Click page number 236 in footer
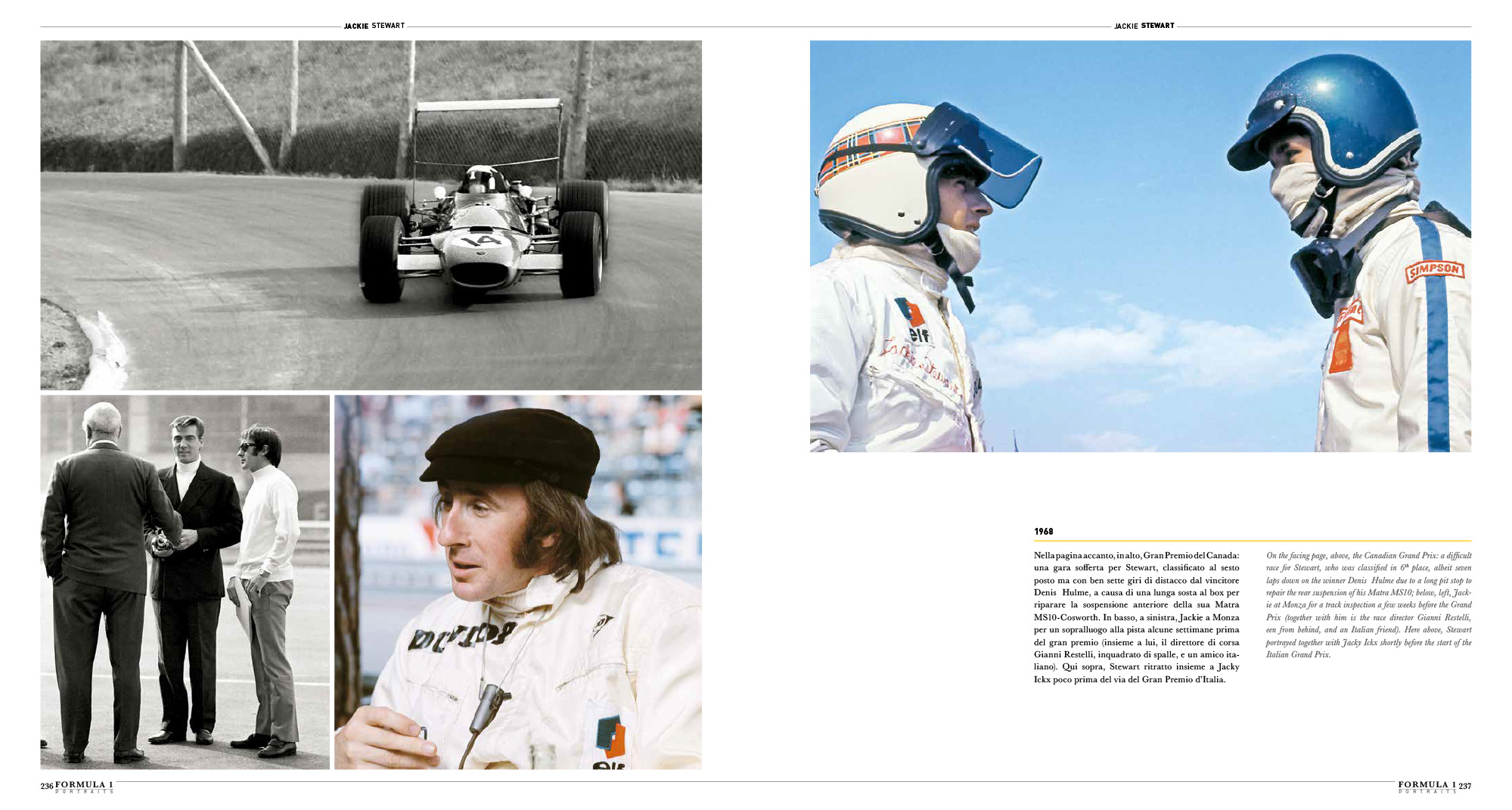 [x=47, y=787]
